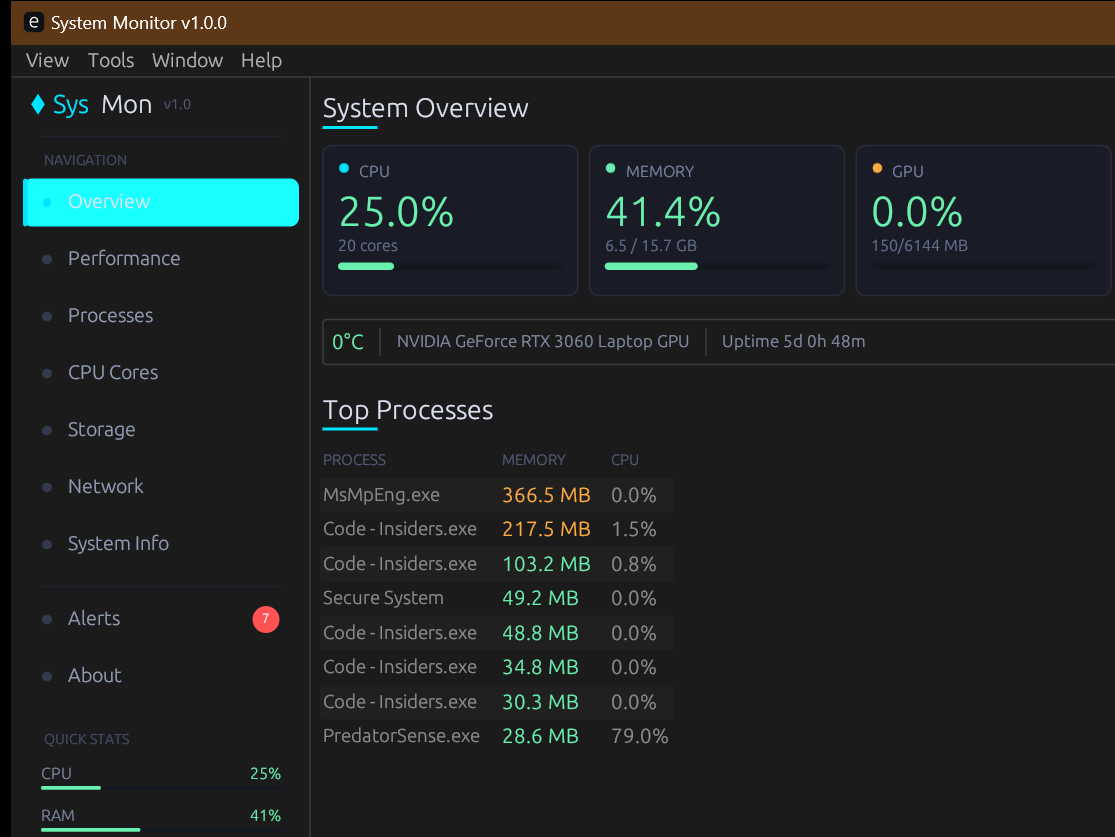
Task: Select the System Info sidebar entry
Action: (118, 543)
